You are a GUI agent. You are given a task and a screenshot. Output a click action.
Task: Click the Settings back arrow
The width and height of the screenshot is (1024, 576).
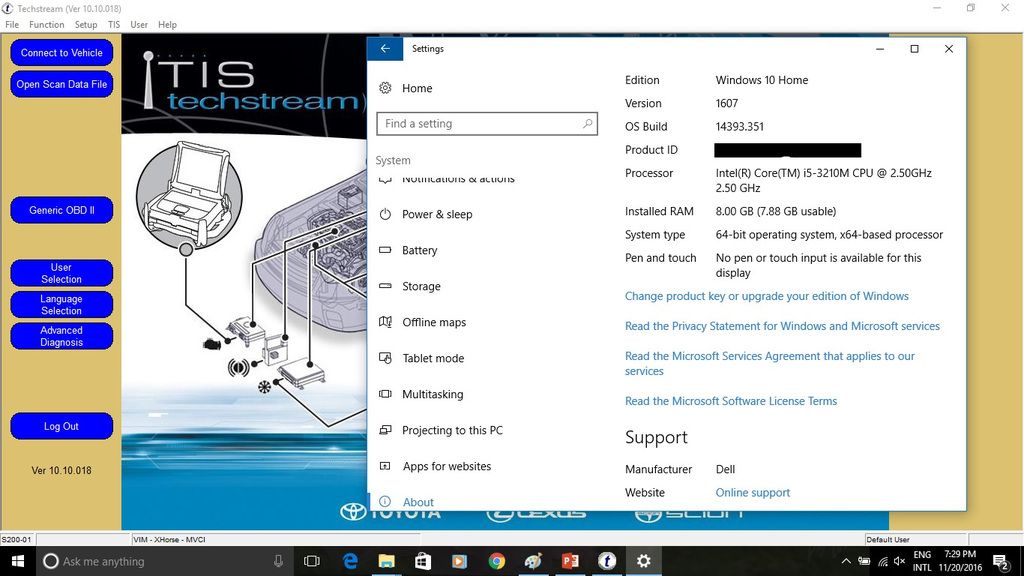click(385, 49)
